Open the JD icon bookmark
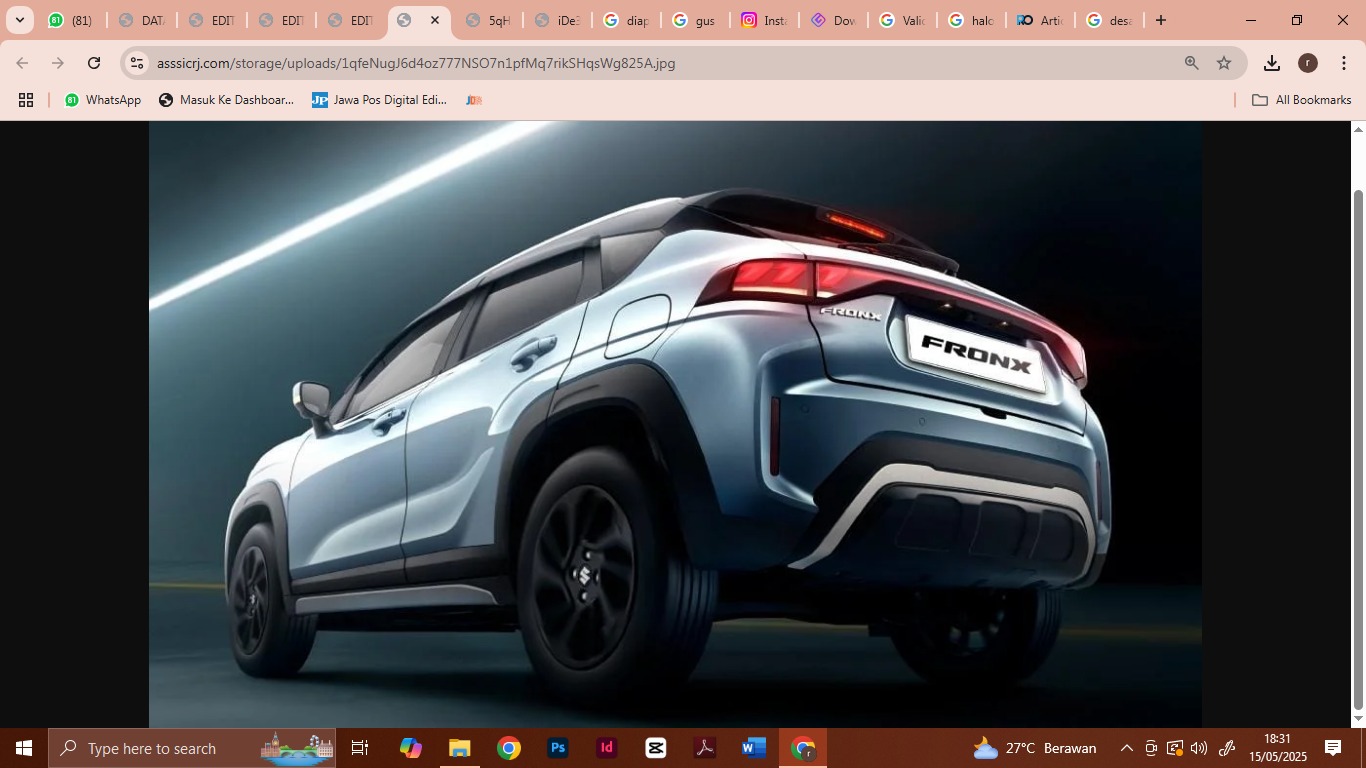 tap(474, 100)
